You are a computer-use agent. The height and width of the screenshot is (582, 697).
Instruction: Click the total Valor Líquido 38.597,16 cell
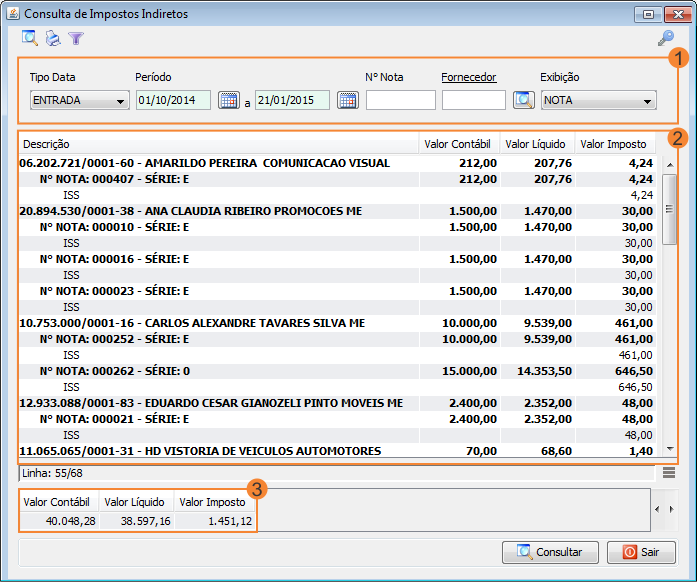137,521
